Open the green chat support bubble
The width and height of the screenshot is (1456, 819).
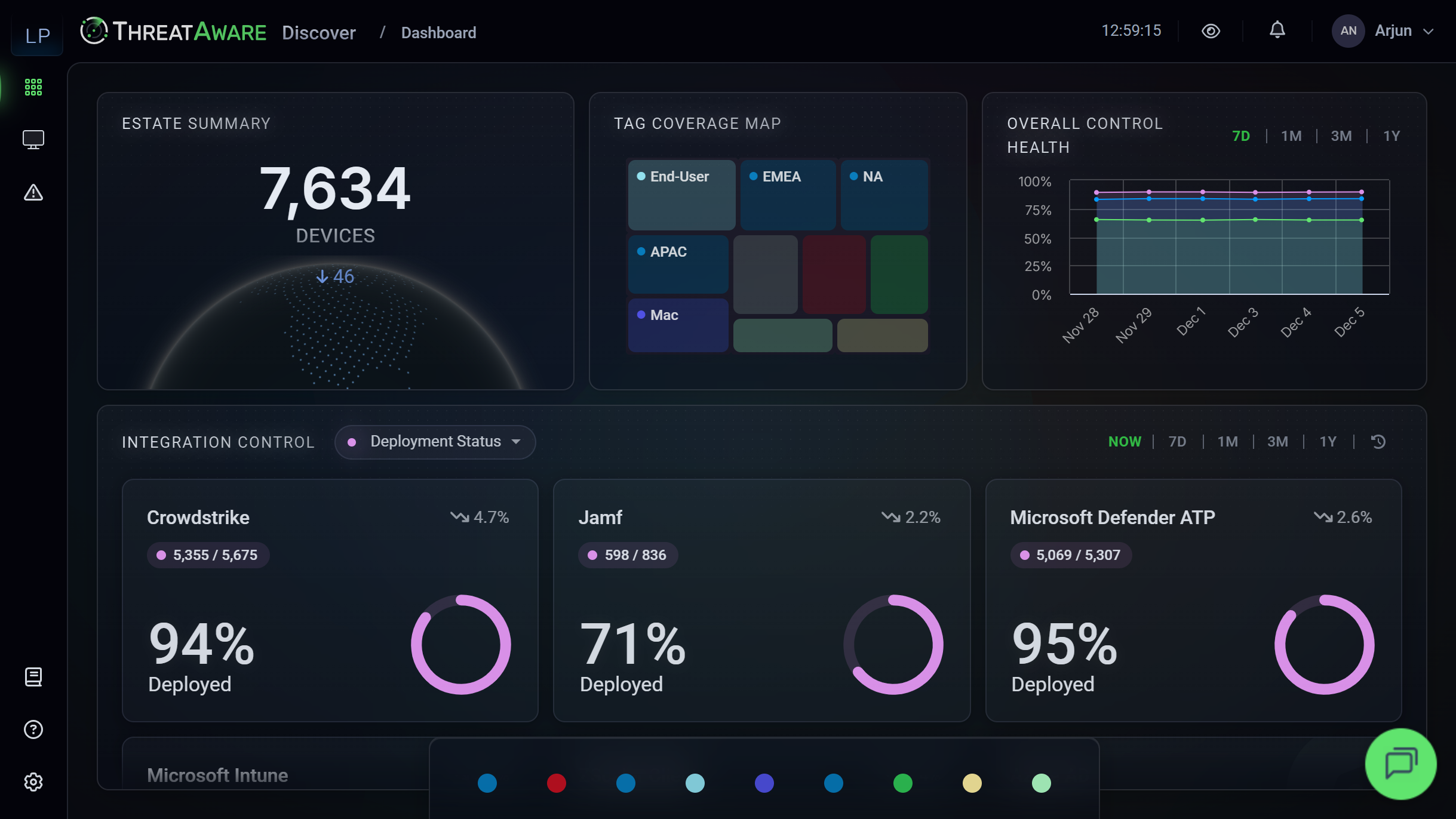(x=1400, y=763)
